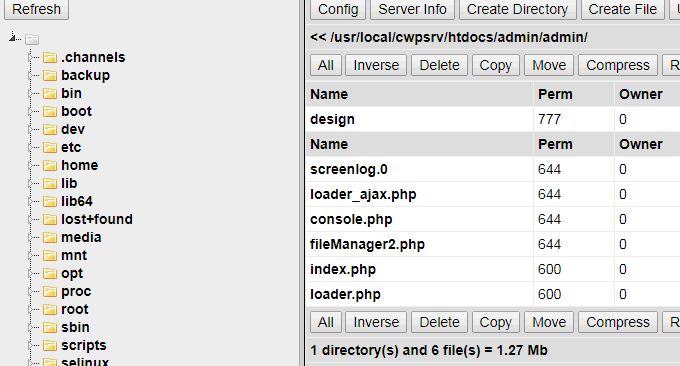680x366 pixels.
Task: Click the proc folder icon
Action: click(x=50, y=291)
